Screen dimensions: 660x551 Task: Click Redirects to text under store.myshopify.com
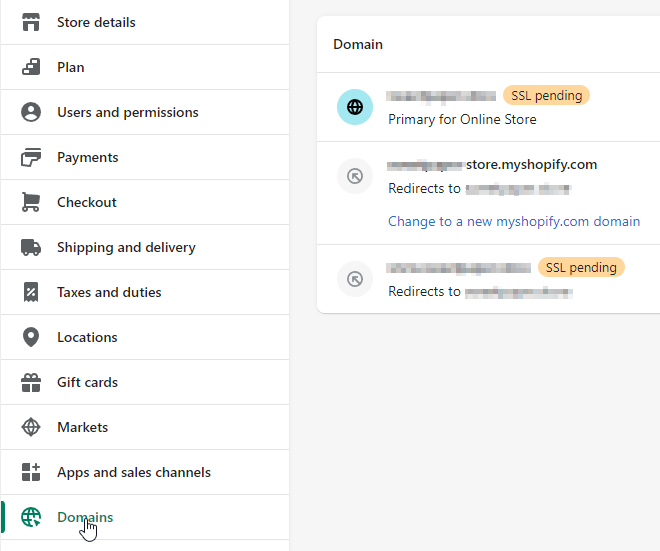pos(424,189)
